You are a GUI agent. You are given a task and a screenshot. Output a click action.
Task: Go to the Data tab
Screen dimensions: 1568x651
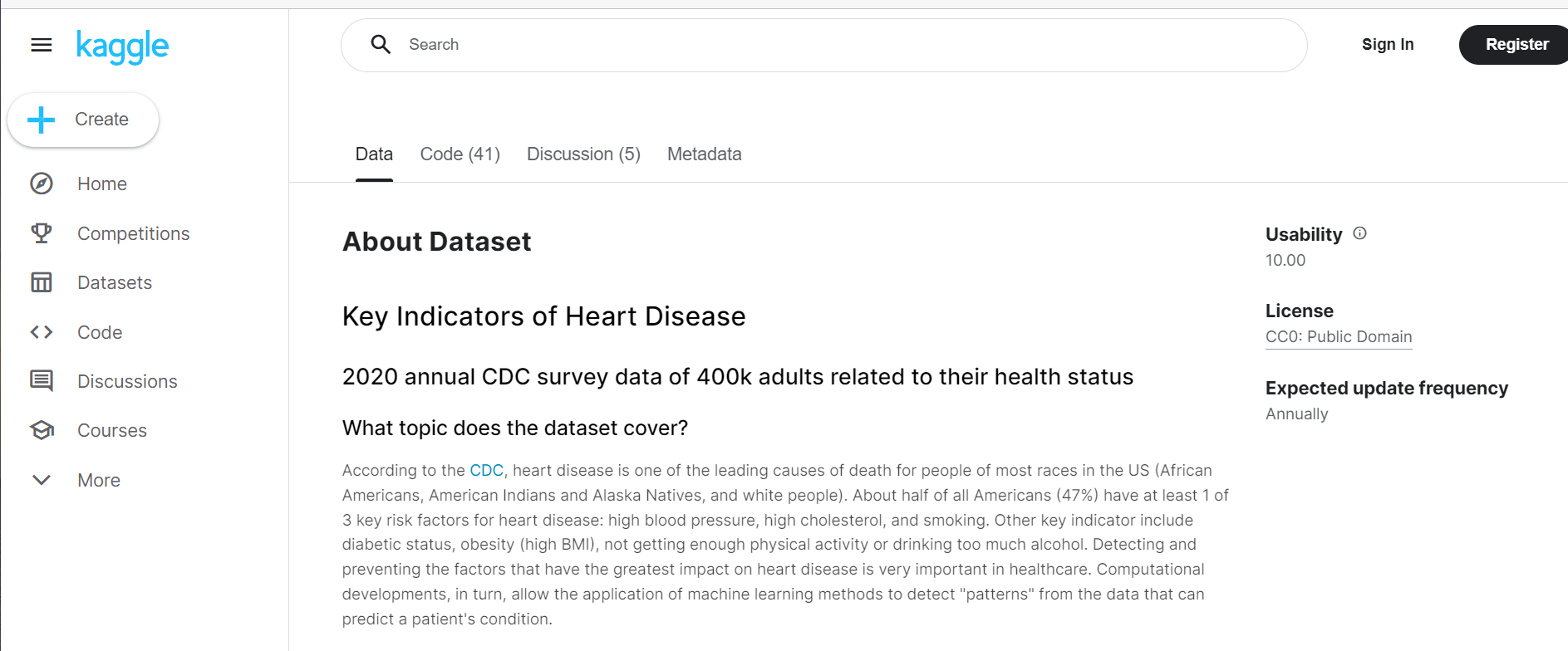(x=374, y=154)
